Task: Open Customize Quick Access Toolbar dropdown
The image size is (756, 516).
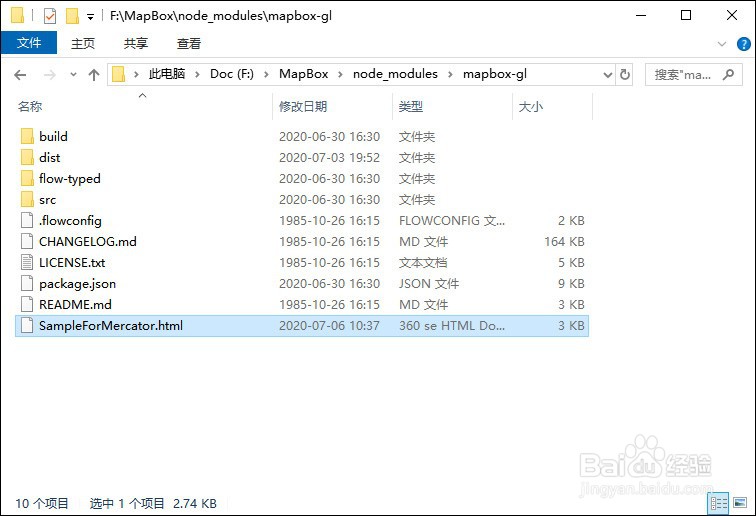Action: tap(90, 17)
